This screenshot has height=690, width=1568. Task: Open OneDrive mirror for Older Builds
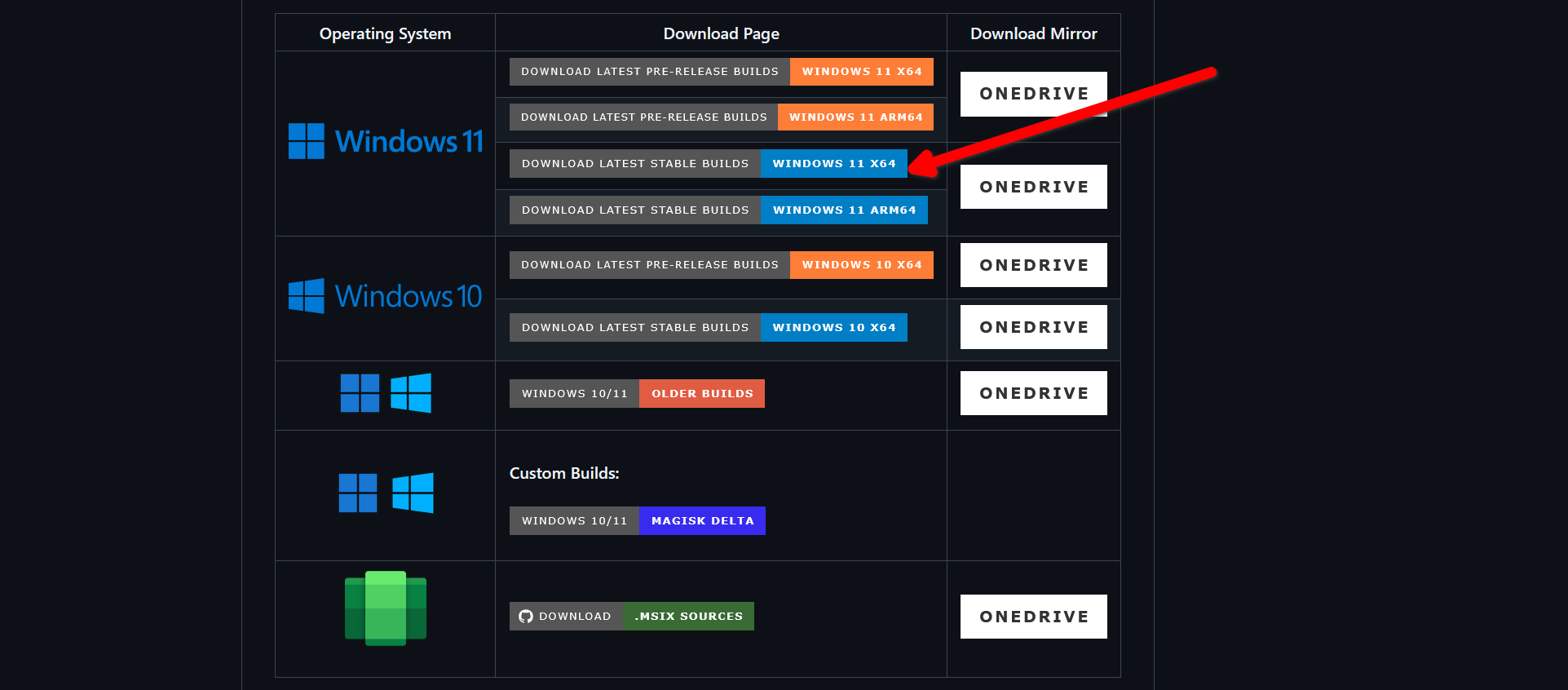tap(1034, 393)
